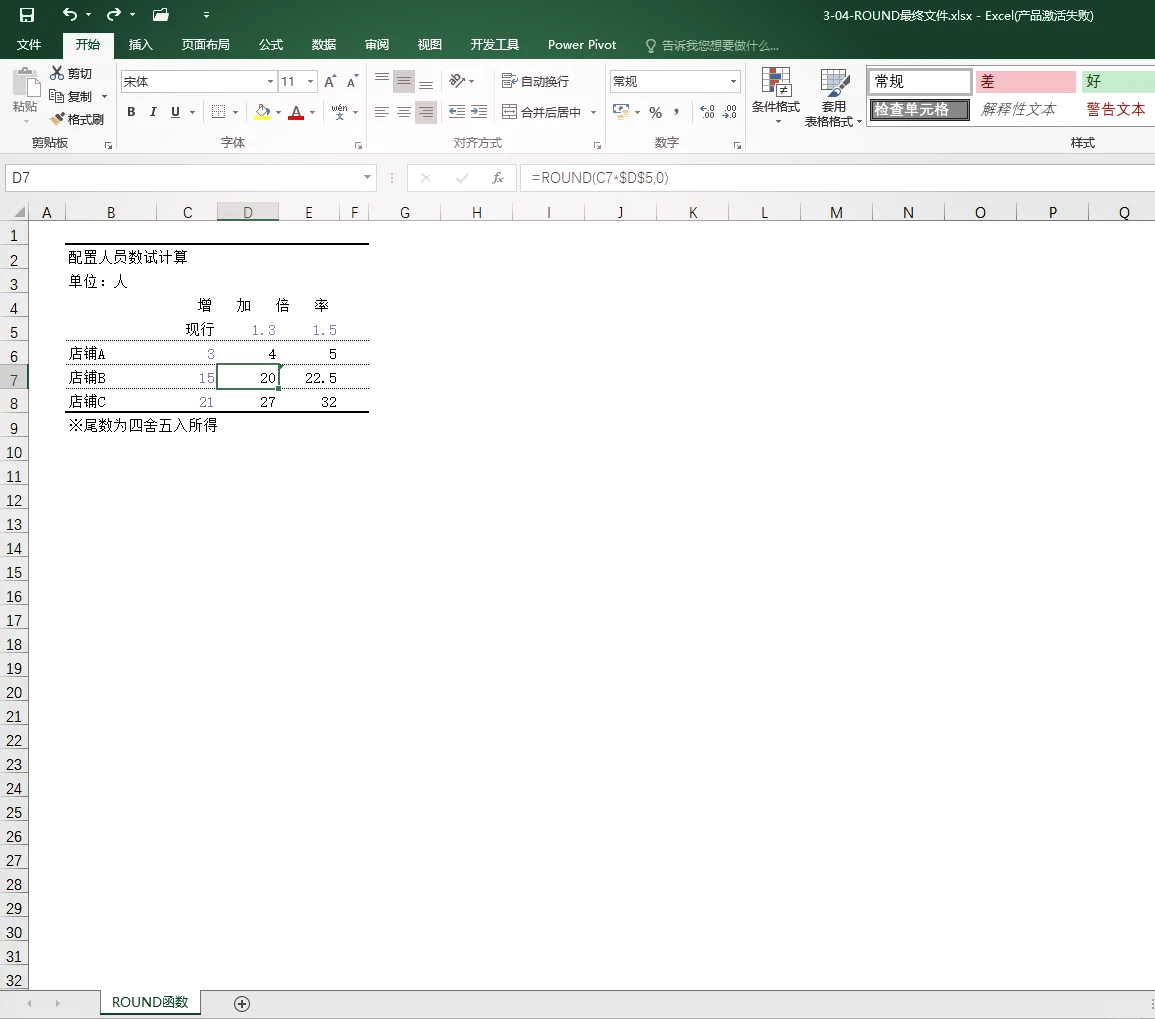Switch to the Power Pivot tab

[x=582, y=45]
